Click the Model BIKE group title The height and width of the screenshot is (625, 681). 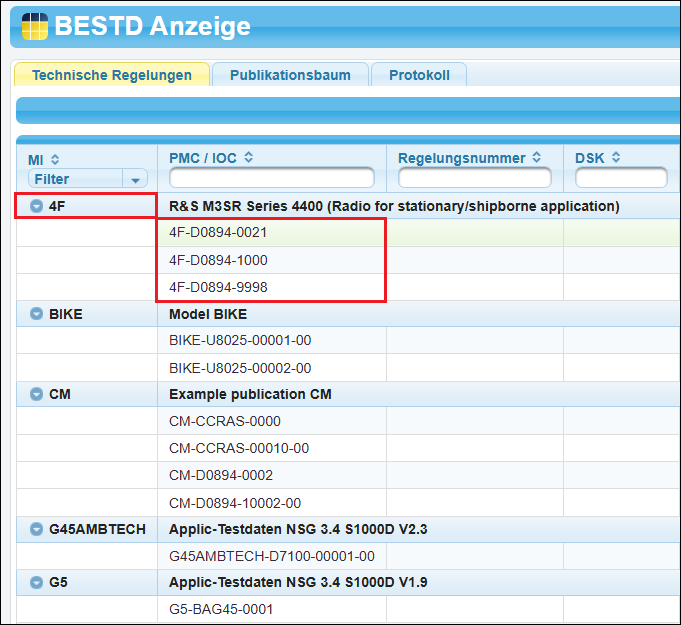(208, 314)
